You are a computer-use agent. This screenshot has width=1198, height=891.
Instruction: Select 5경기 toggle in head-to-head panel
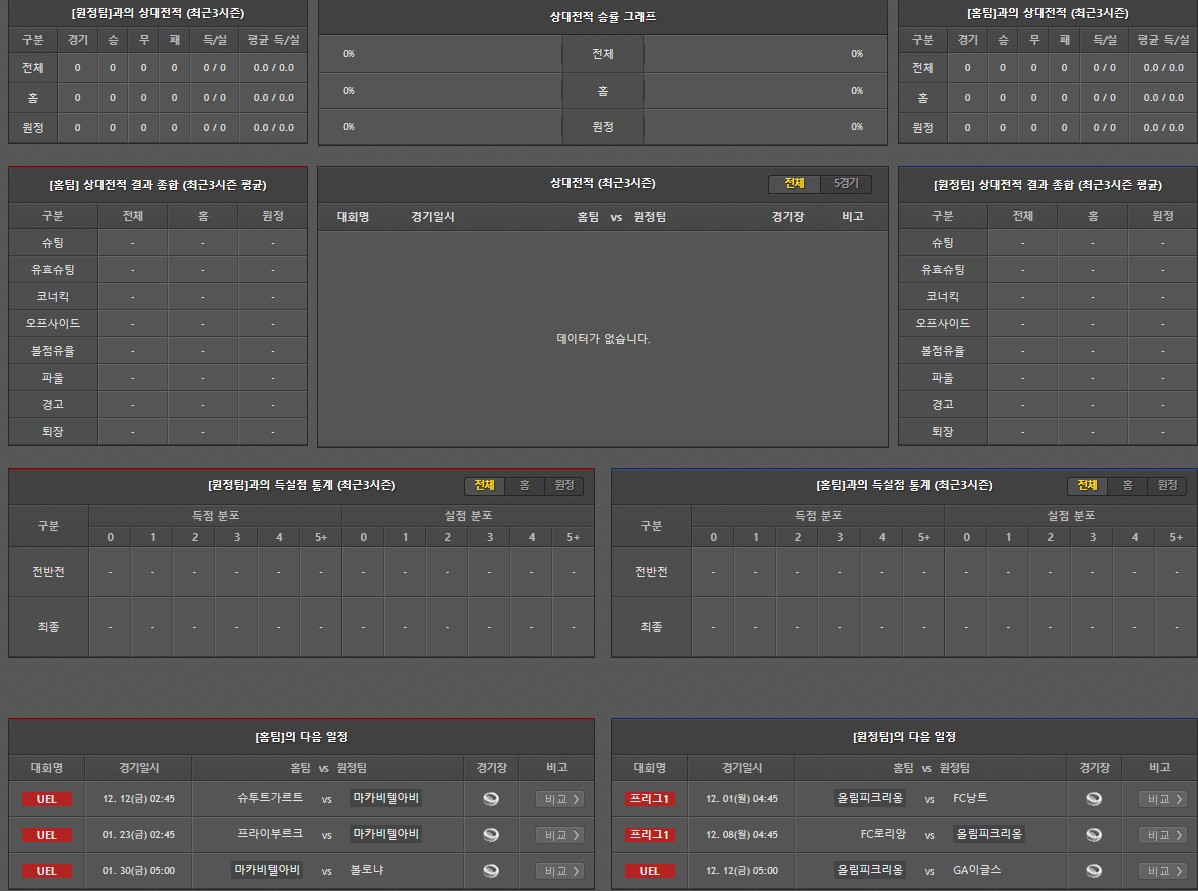coord(846,184)
